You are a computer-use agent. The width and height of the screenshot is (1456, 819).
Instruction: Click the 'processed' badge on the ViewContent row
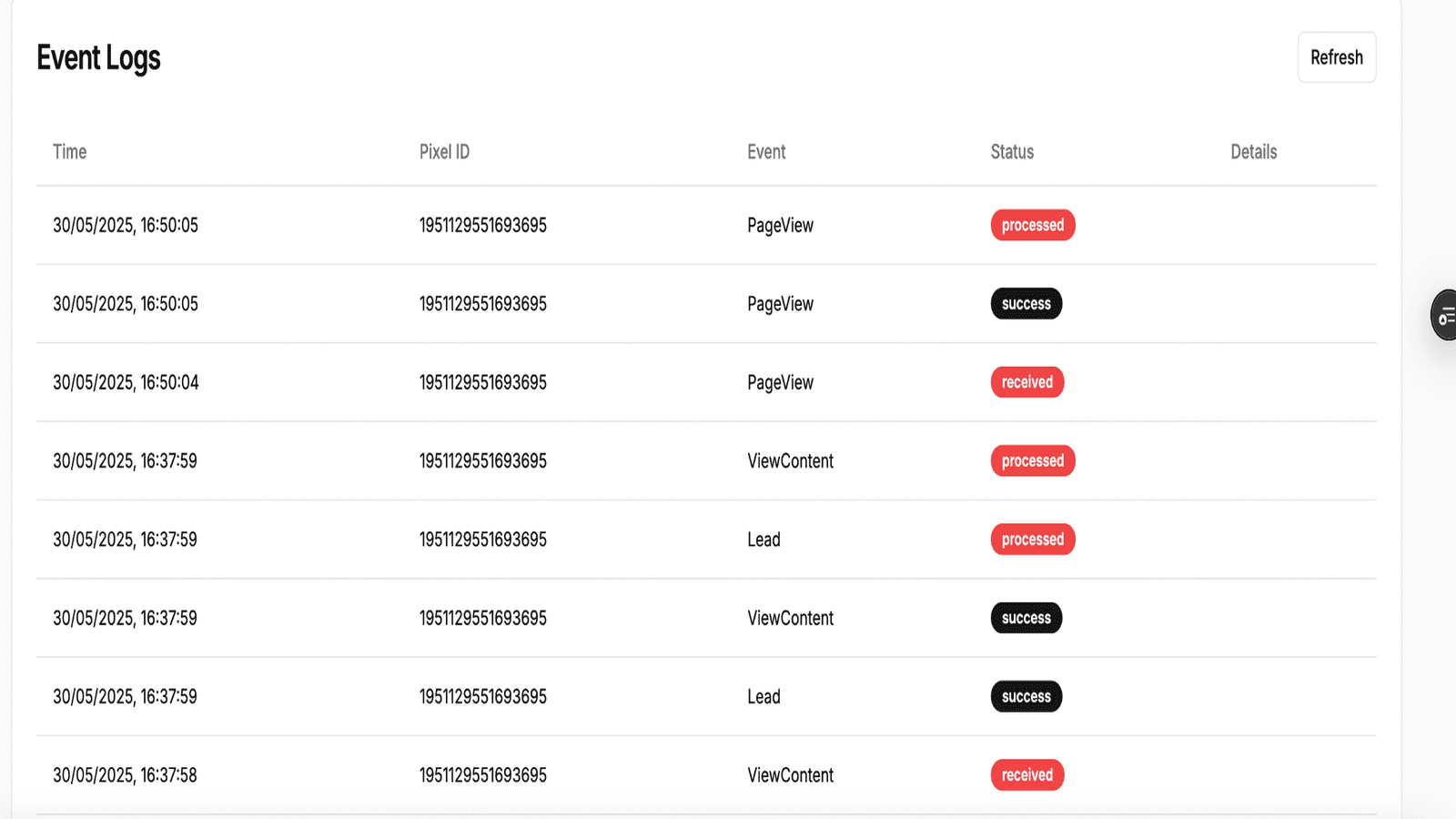[1032, 460]
